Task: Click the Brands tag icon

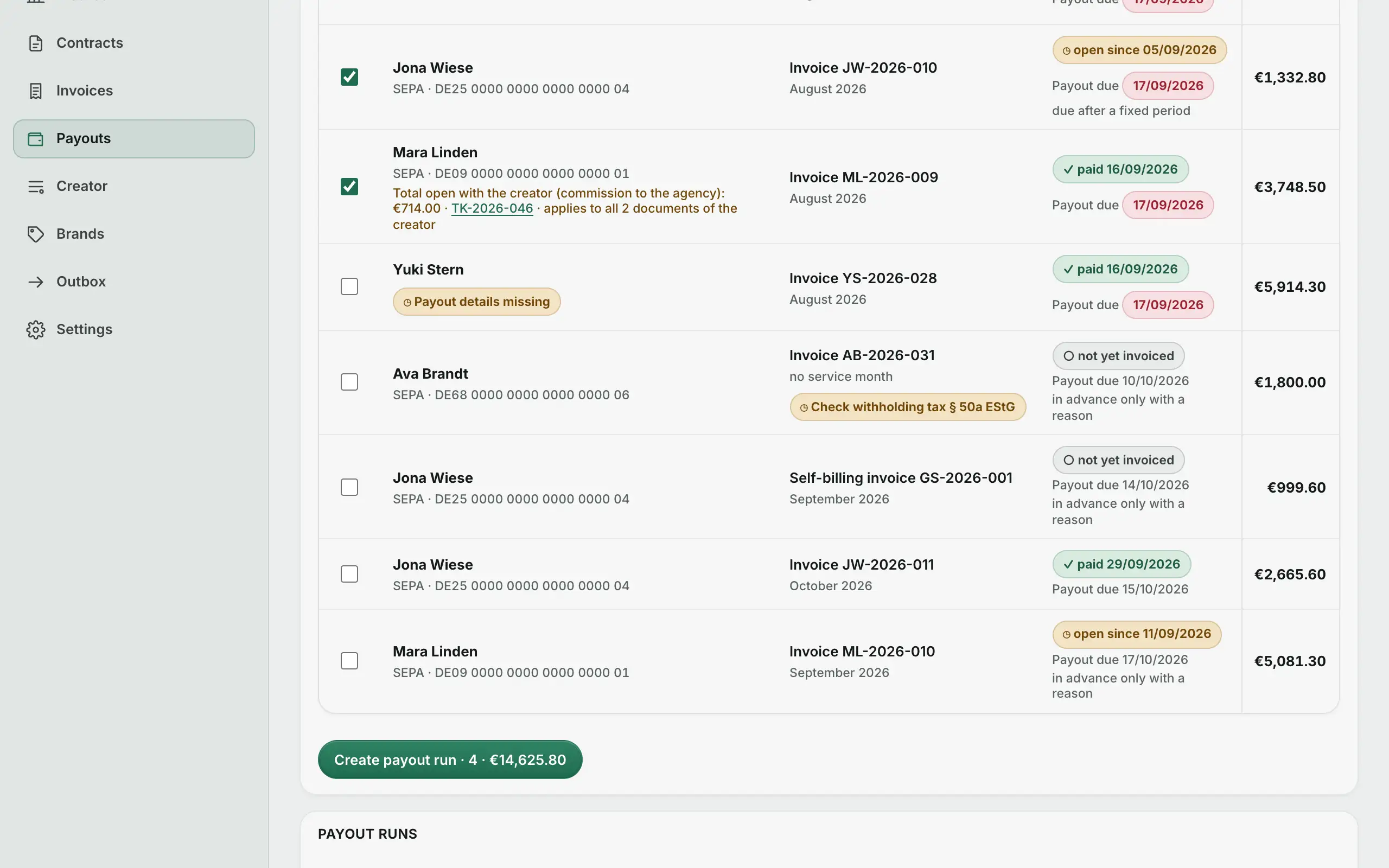Action: [x=36, y=234]
